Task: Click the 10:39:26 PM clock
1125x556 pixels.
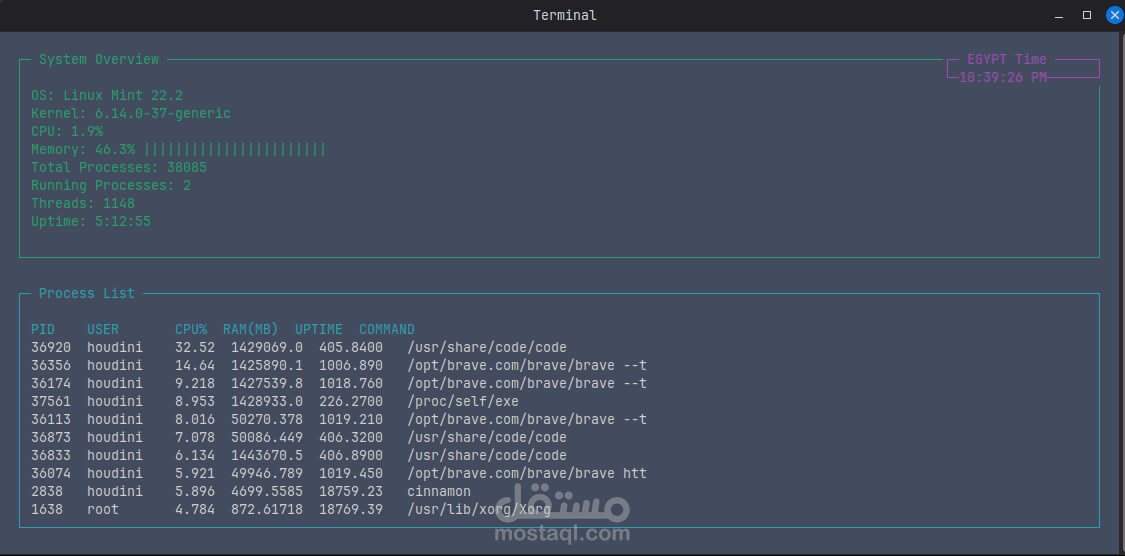Action: 1002,77
